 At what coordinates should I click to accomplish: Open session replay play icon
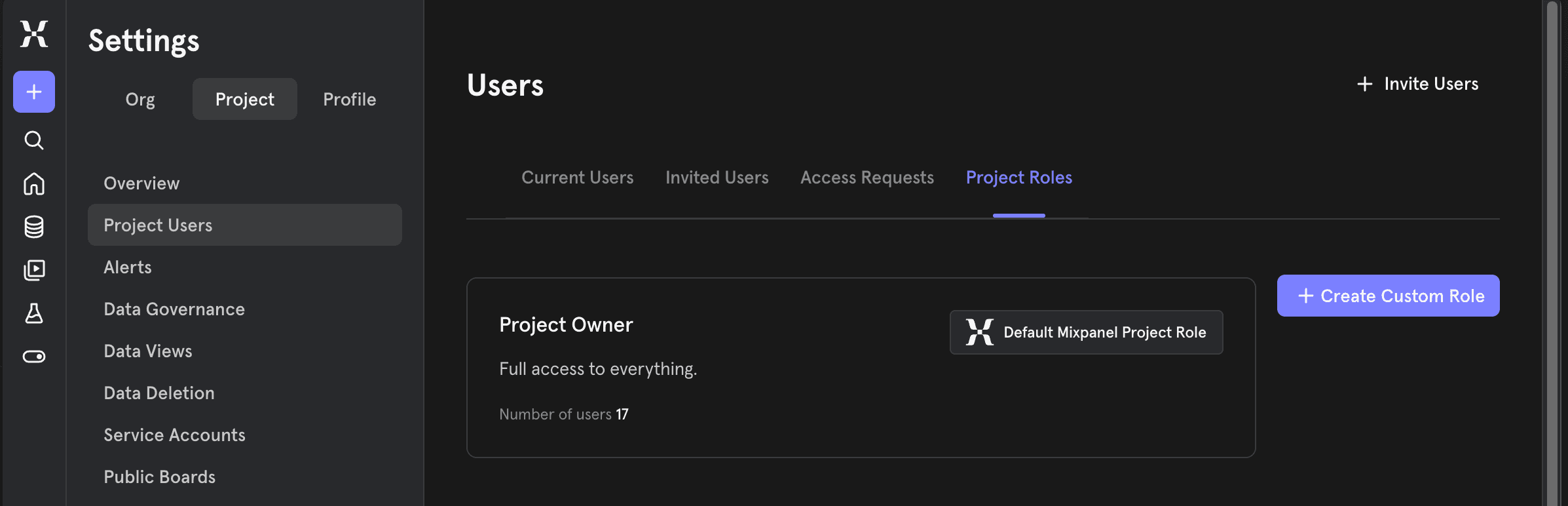34,270
